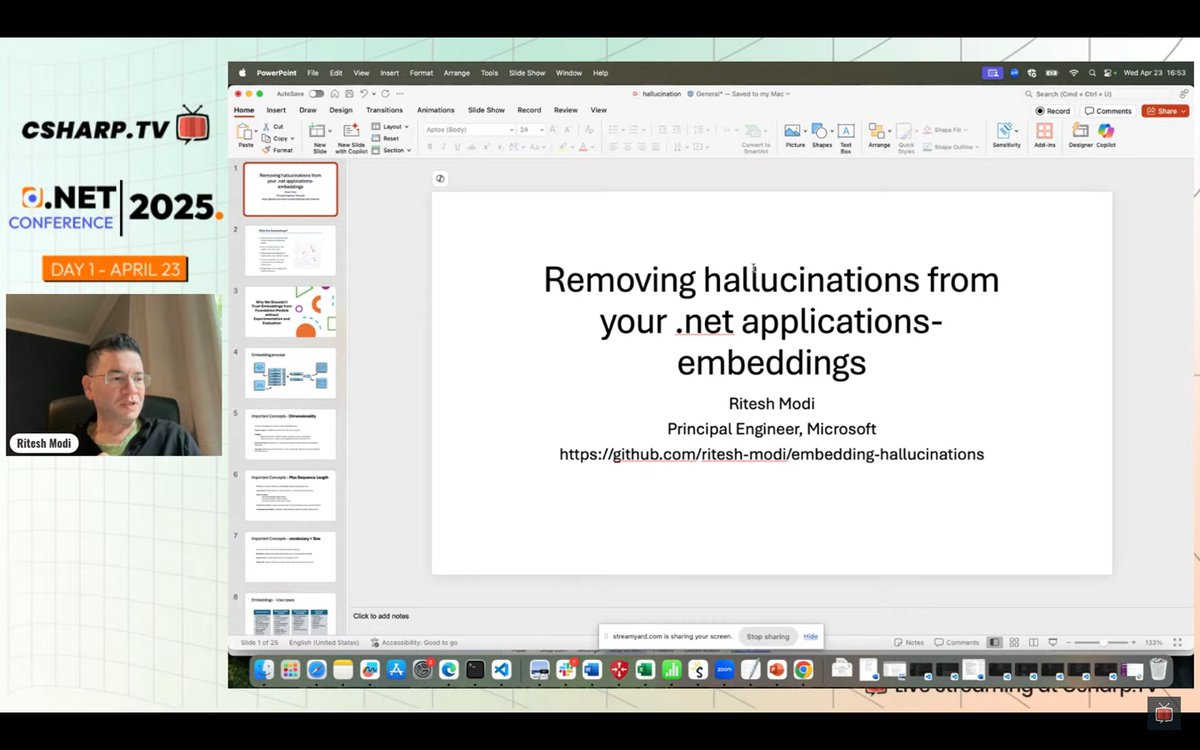Open the Copilot button

(x=1106, y=136)
